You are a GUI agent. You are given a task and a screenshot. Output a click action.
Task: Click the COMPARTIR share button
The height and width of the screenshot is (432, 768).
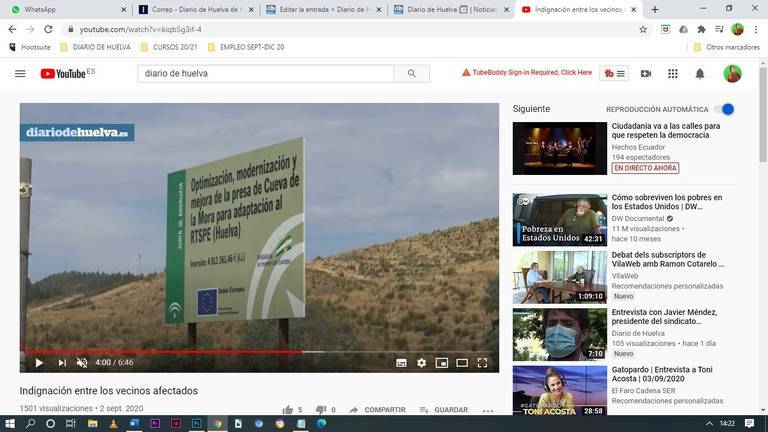377,410
